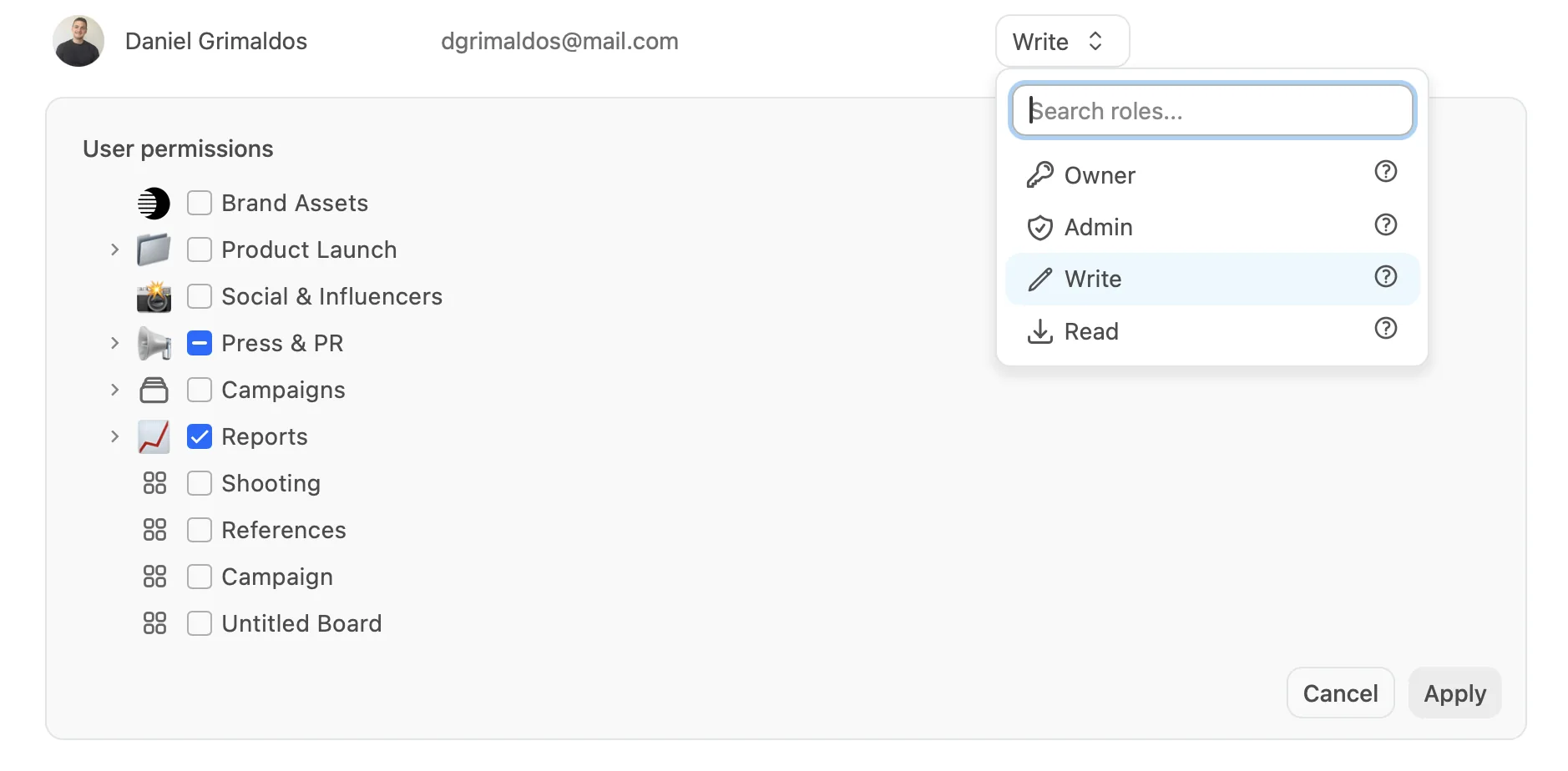Click the Daniel Grimaldos name text
The width and height of the screenshot is (1568, 771).
coord(216,41)
